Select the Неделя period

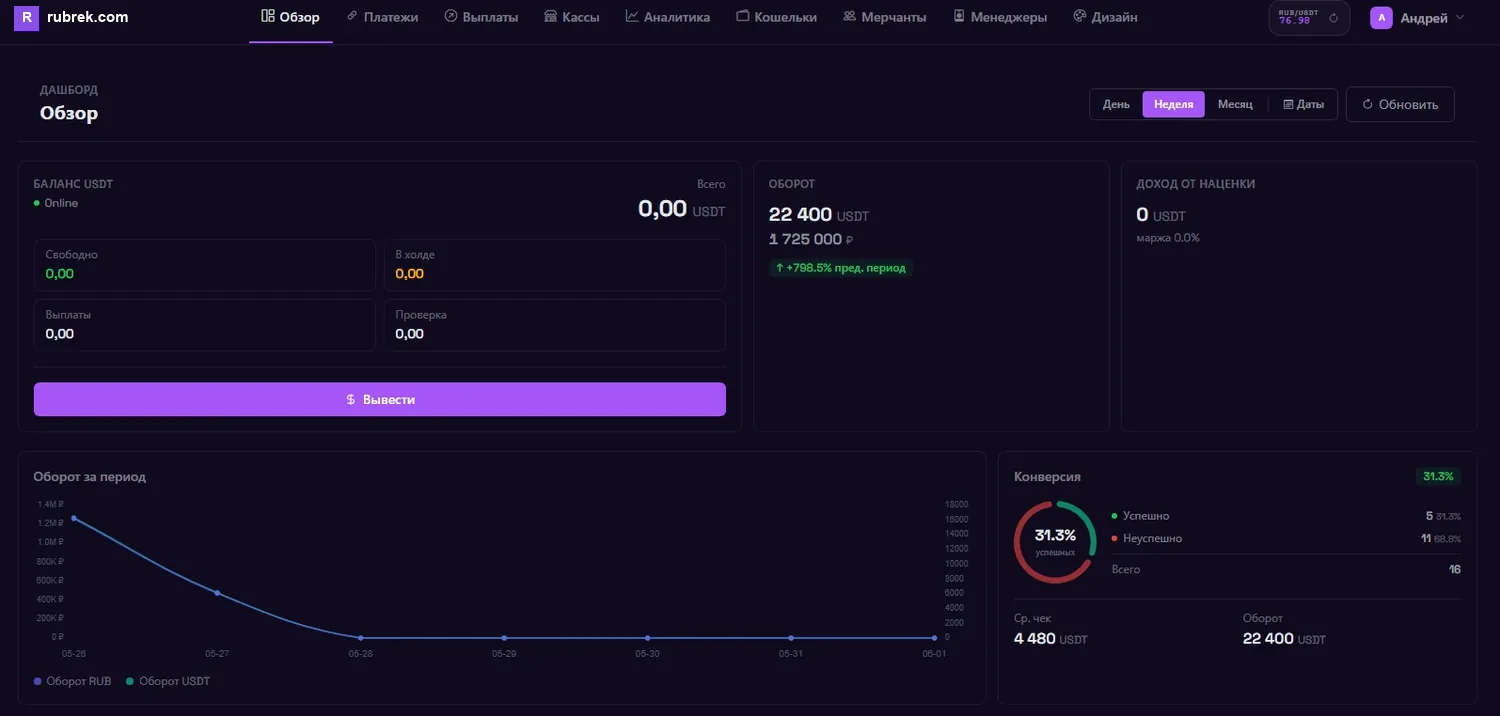[x=1174, y=104]
